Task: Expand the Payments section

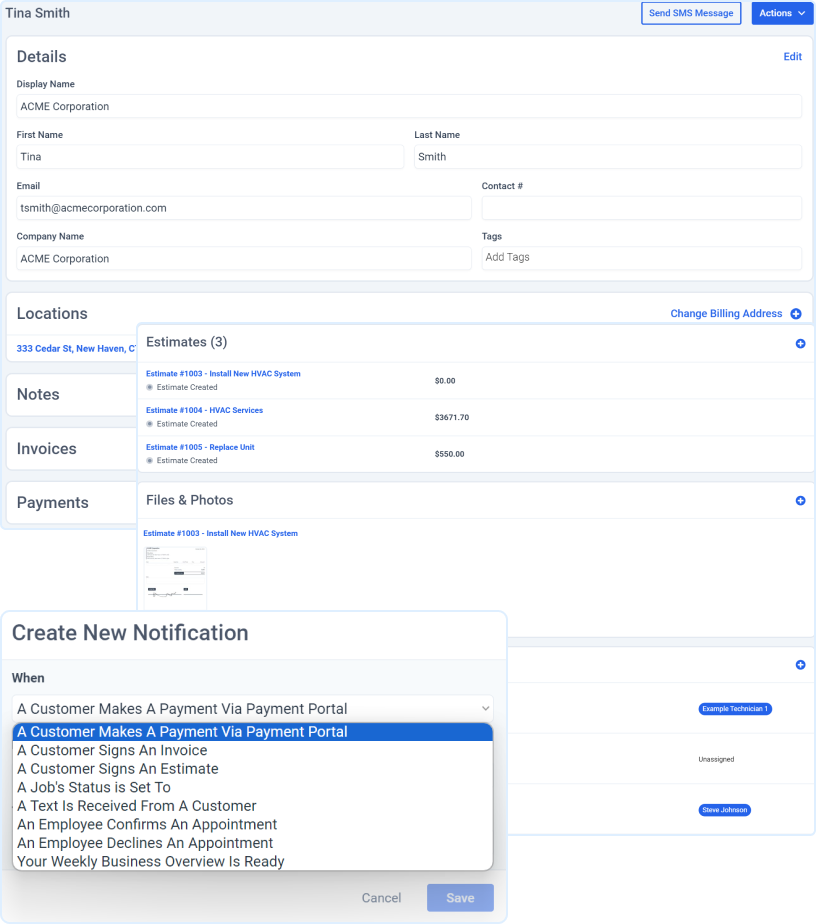Action: pos(51,502)
